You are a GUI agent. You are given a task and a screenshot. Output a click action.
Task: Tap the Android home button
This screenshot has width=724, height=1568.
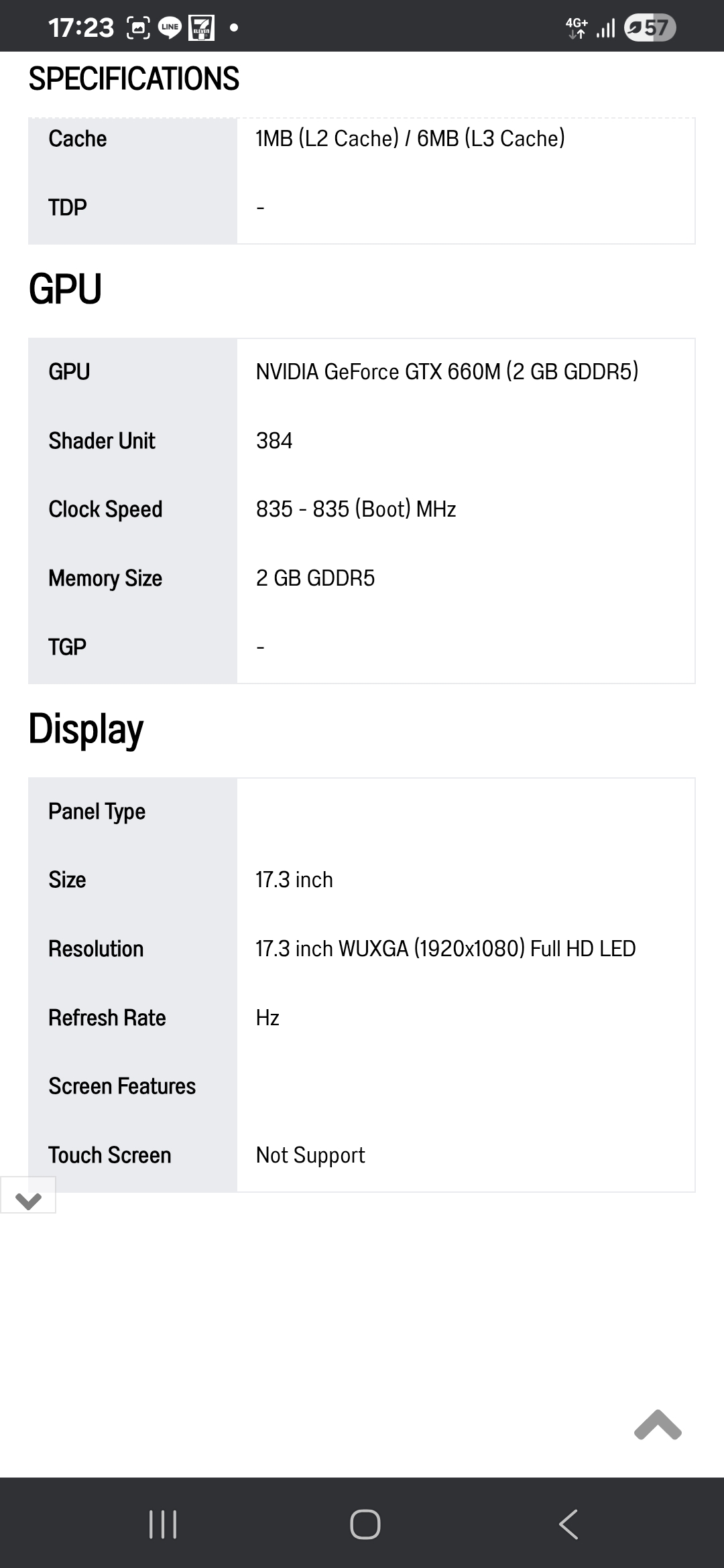[x=365, y=1524]
